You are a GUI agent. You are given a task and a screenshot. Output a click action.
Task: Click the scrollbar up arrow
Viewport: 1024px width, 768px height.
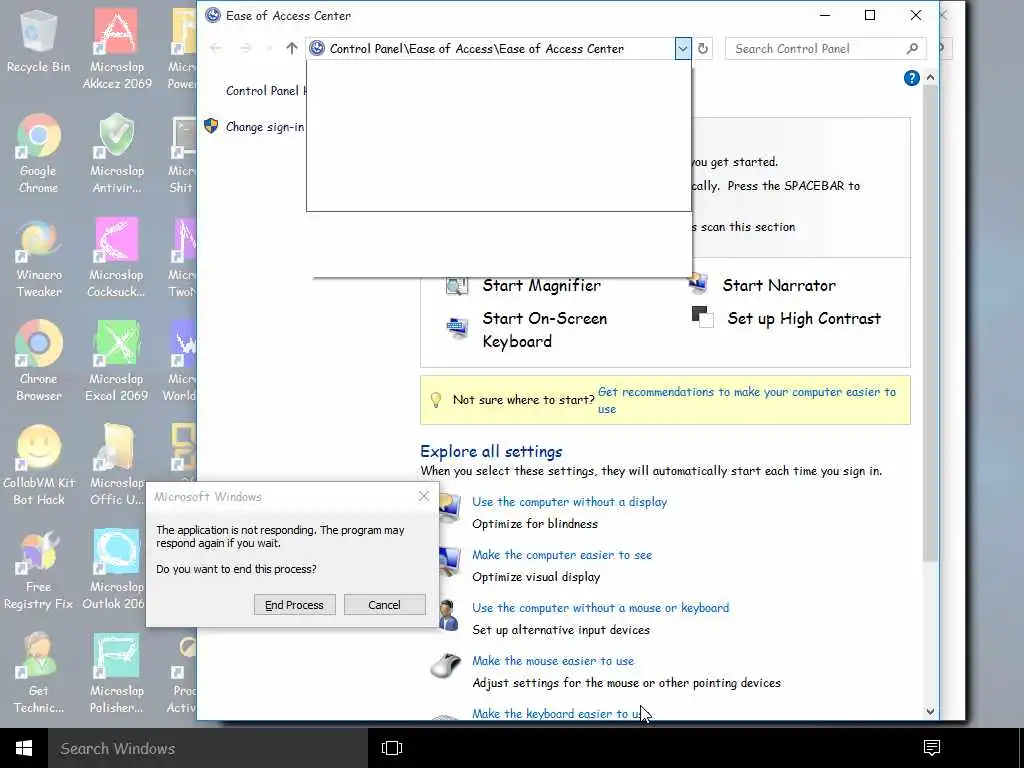(x=931, y=77)
